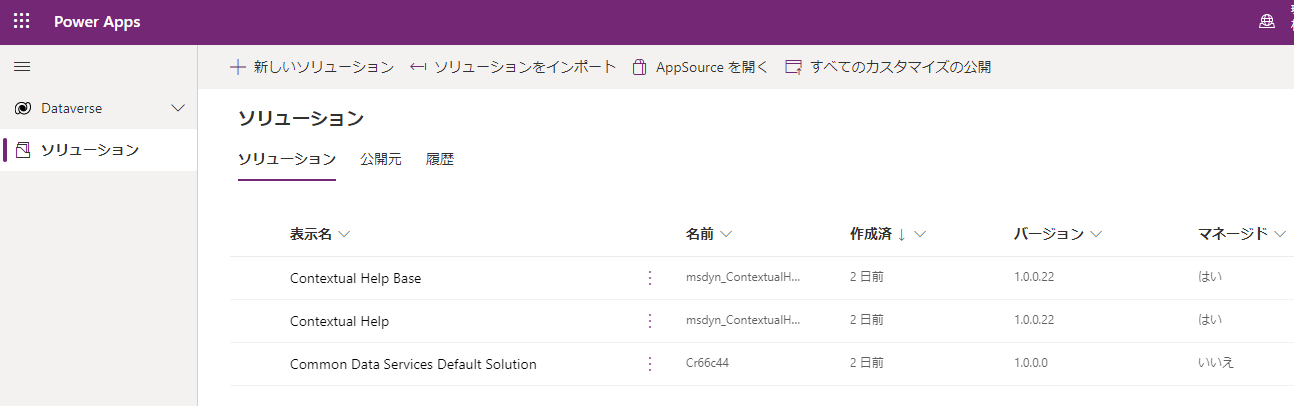Click 2 日前 in Common Data Services row
The image size is (1294, 406).
[867, 364]
